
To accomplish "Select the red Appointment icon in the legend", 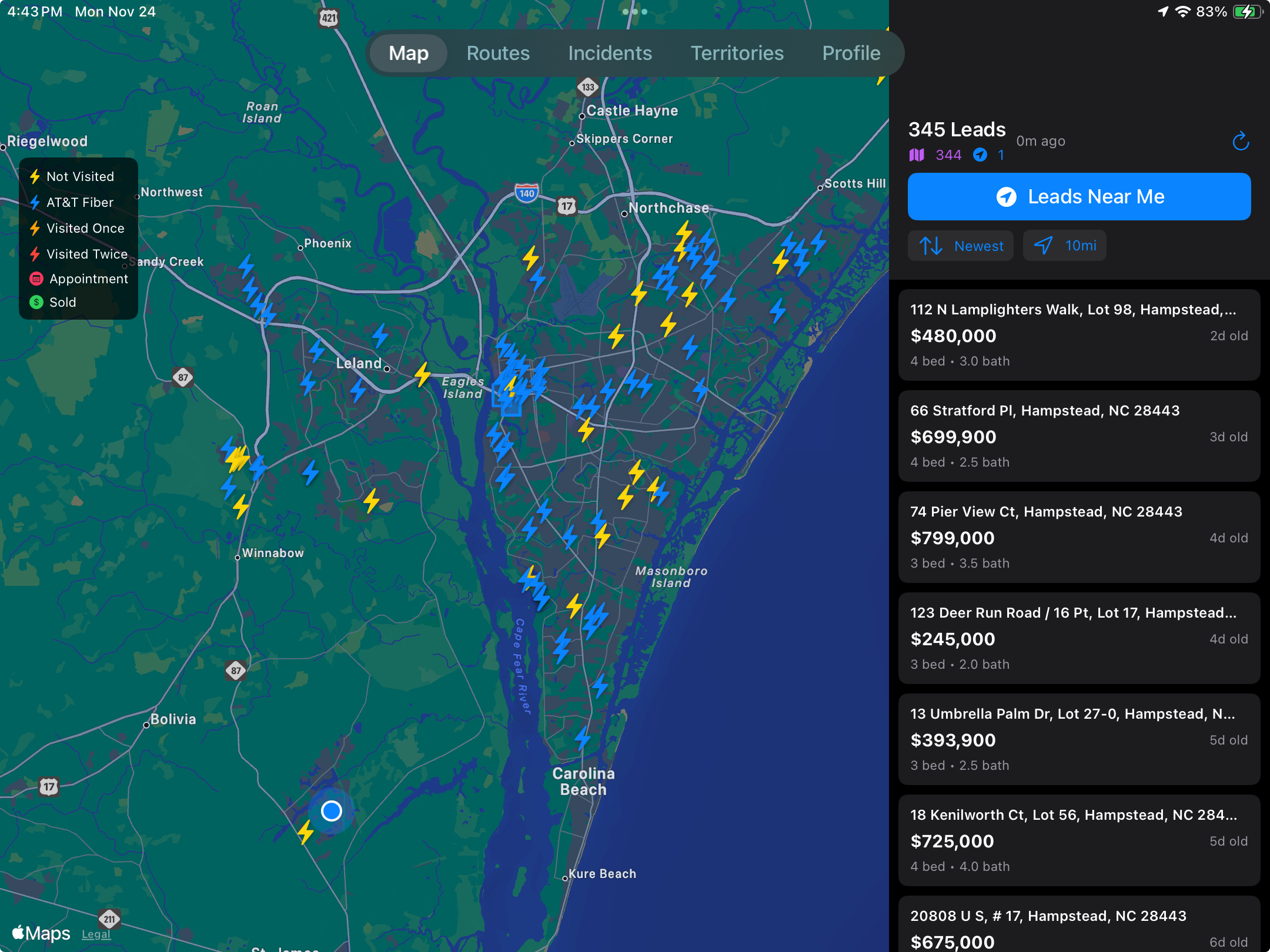I will 35,279.
